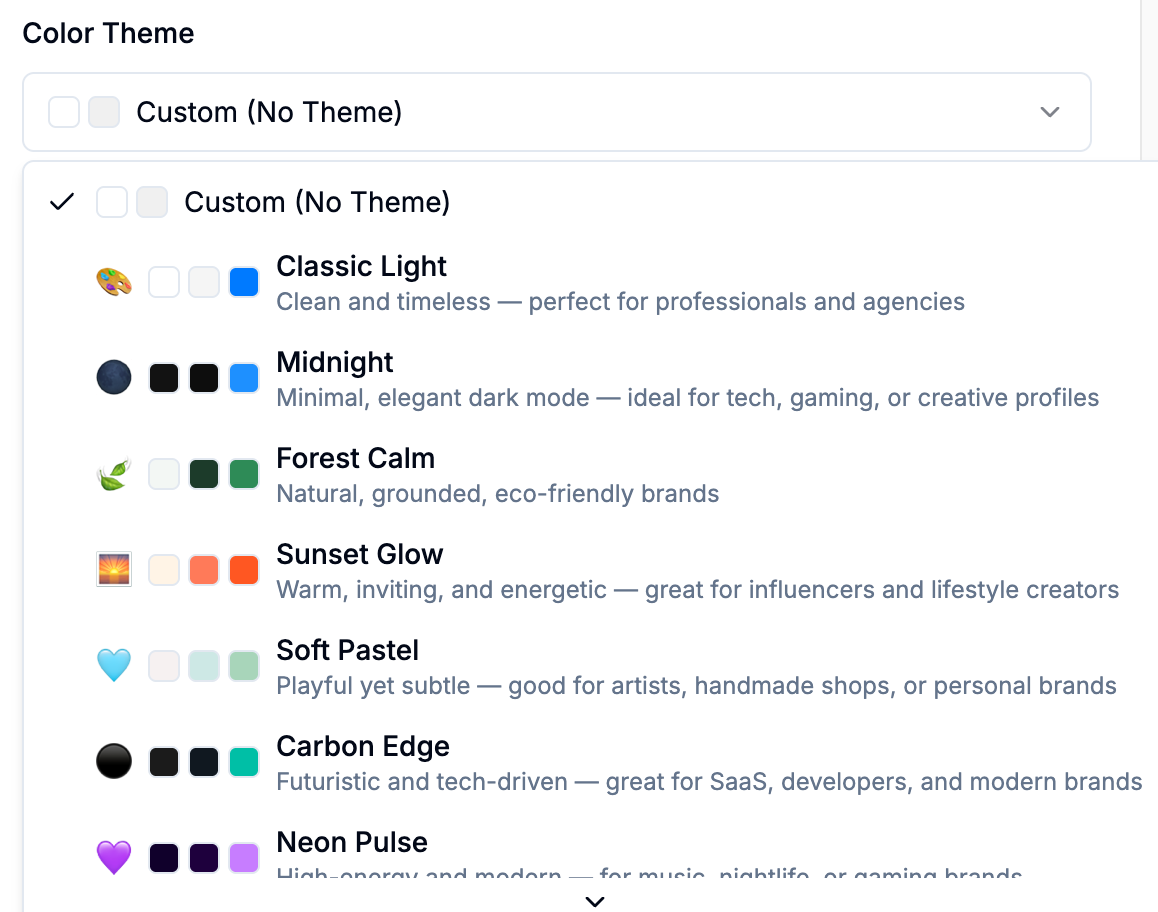Click the blue heart icon for Soft Pastel

point(114,666)
